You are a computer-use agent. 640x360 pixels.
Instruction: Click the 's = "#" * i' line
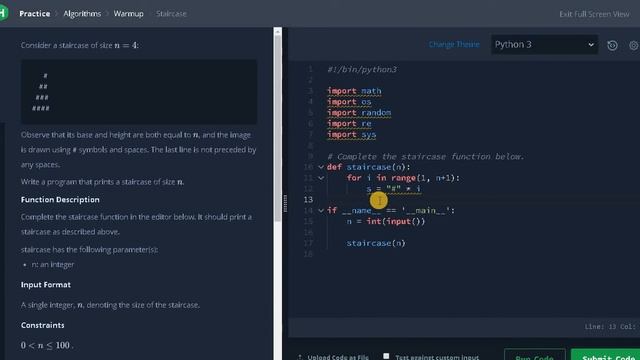click(x=393, y=189)
